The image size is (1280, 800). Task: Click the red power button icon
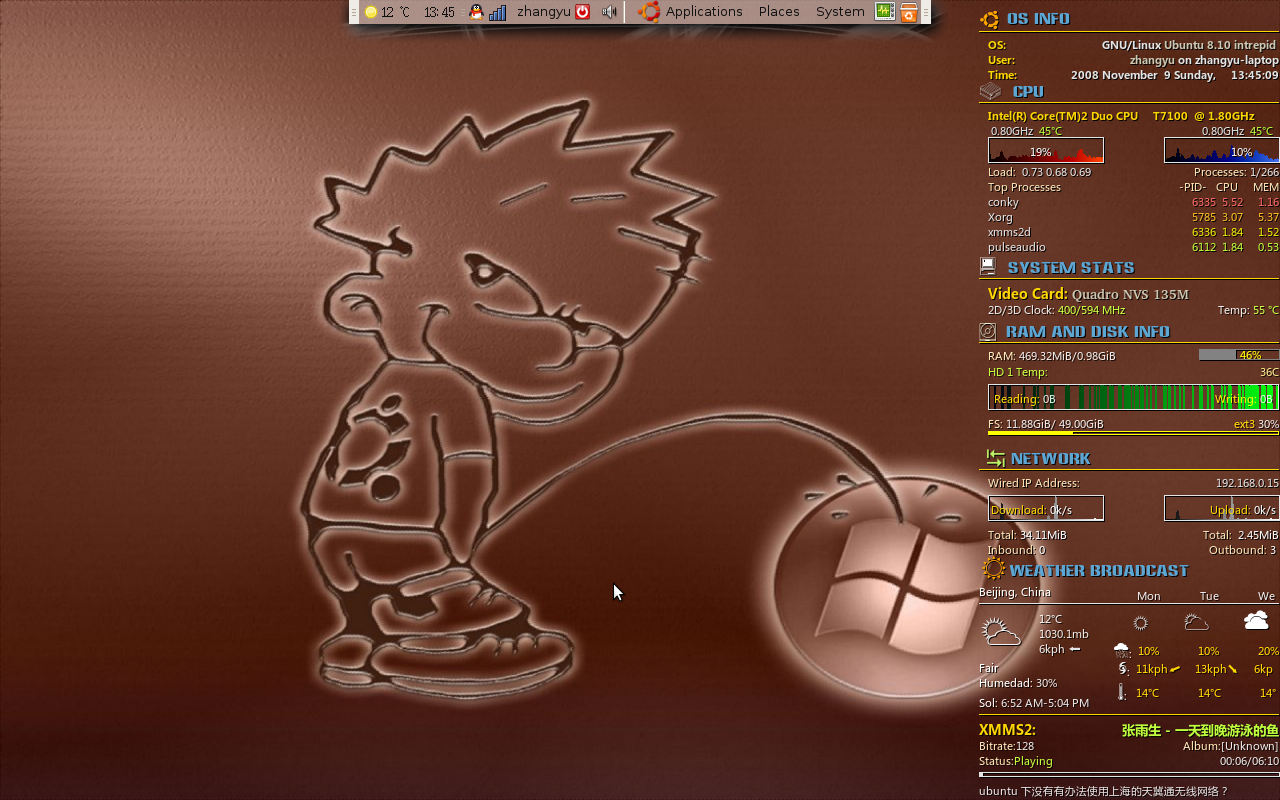coord(582,12)
